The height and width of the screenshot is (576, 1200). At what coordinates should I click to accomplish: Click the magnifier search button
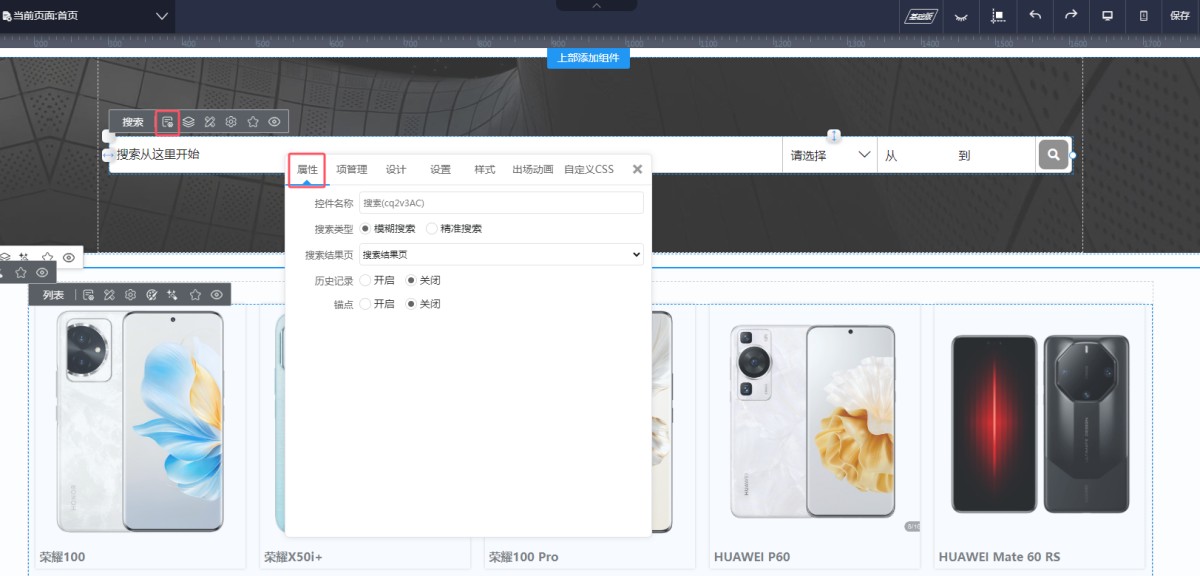pyautogui.click(x=1053, y=155)
